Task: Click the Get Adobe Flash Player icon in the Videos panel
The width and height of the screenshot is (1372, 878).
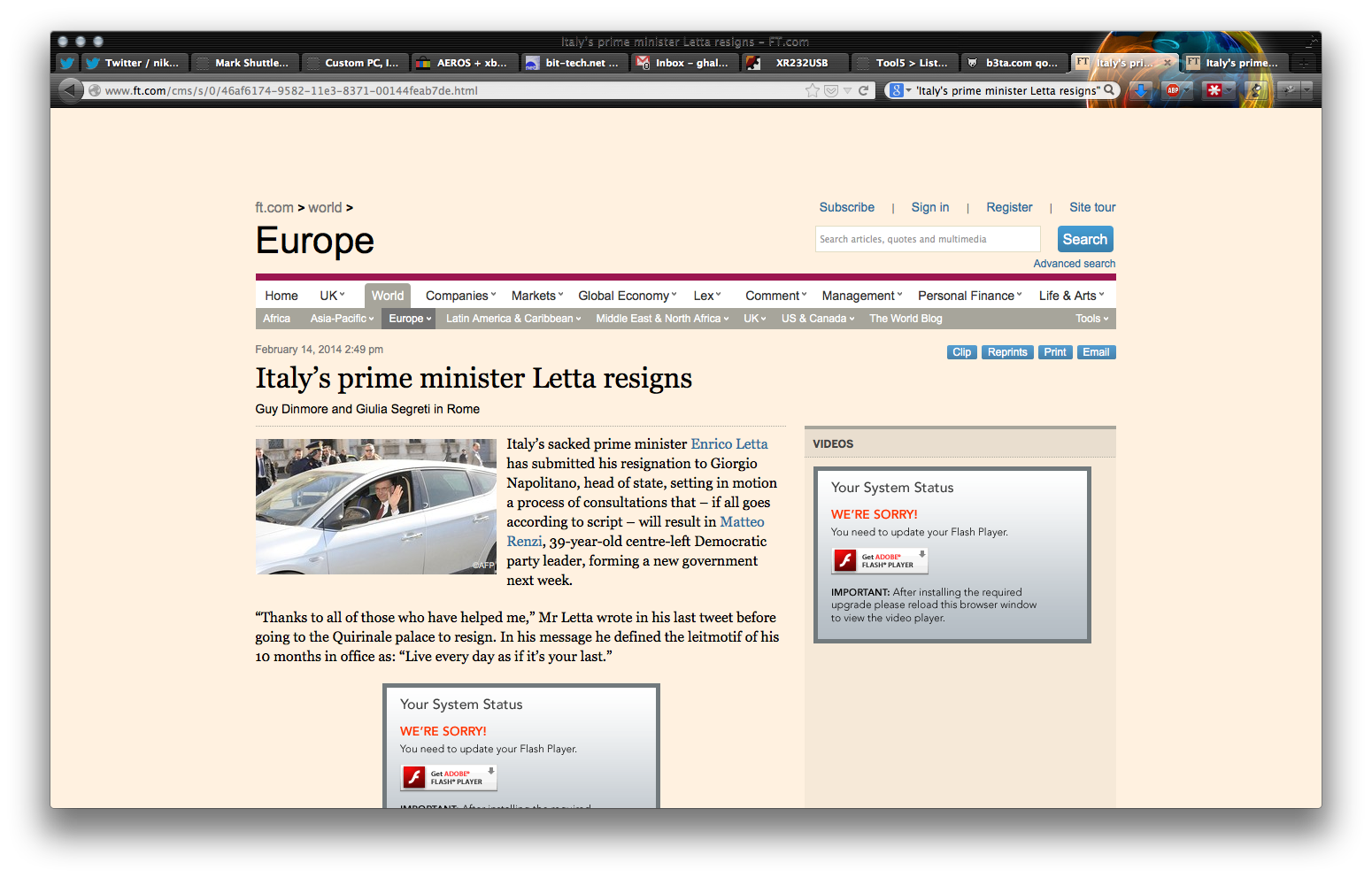Action: coord(880,561)
